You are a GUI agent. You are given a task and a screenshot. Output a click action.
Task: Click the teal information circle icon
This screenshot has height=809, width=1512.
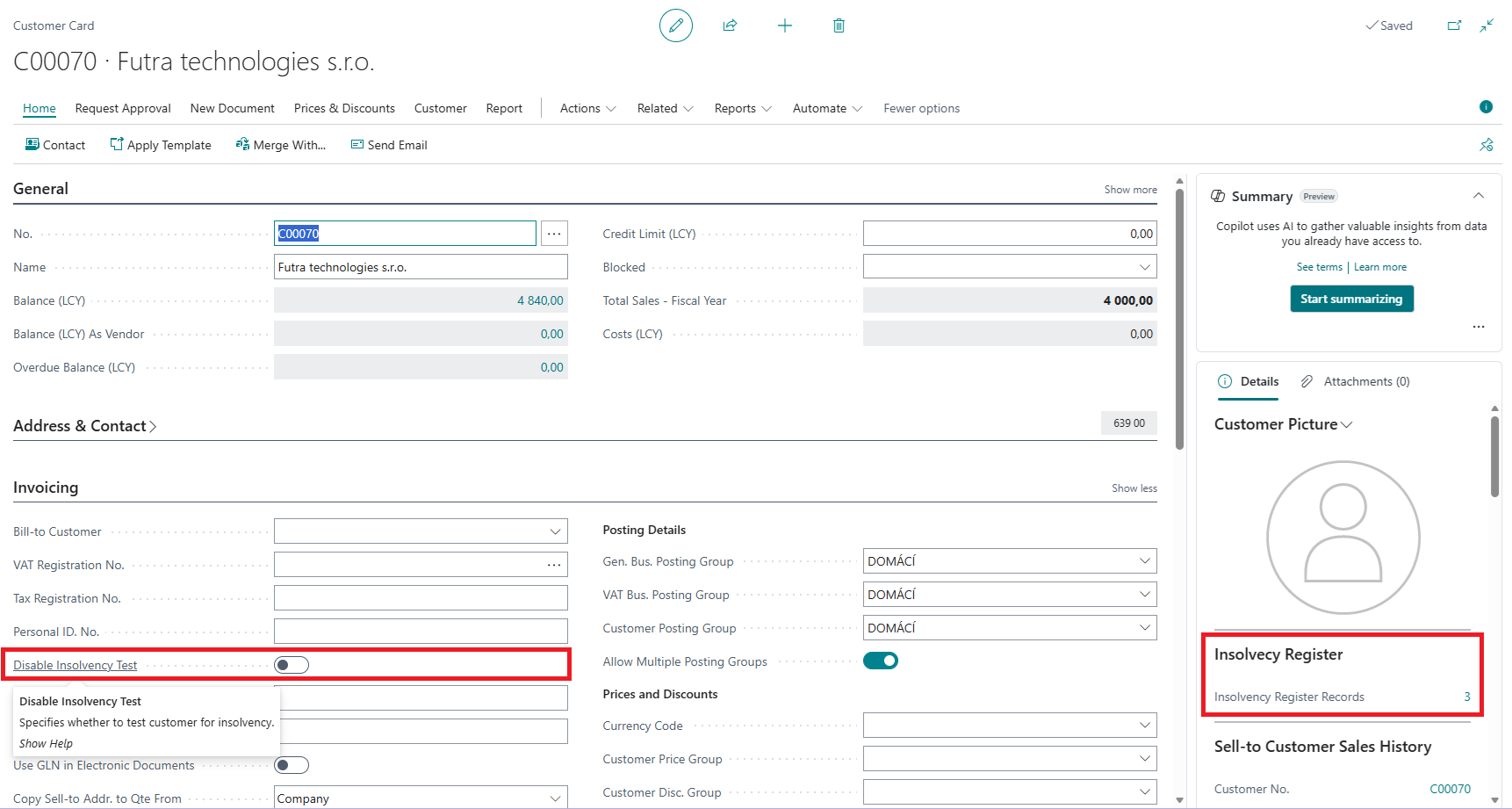pos(1486,107)
